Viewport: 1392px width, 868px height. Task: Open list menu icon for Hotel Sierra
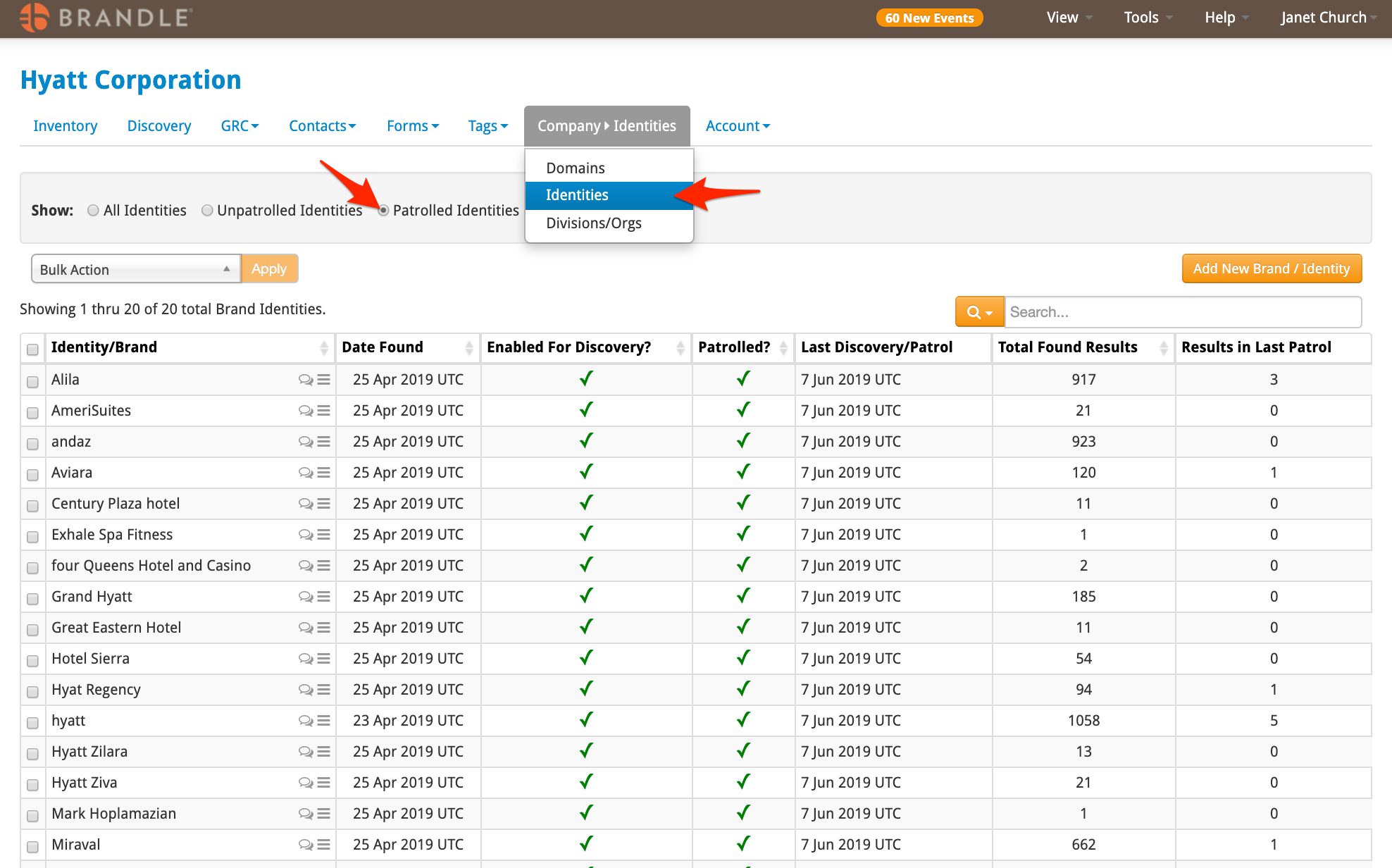(324, 659)
